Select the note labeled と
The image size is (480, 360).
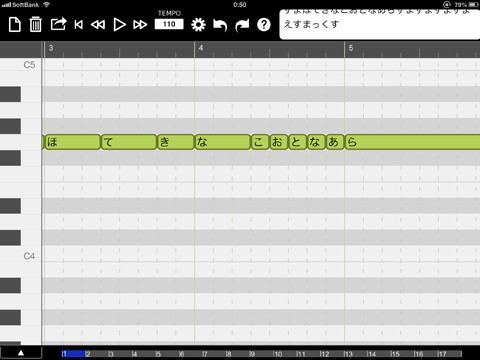[297, 142]
